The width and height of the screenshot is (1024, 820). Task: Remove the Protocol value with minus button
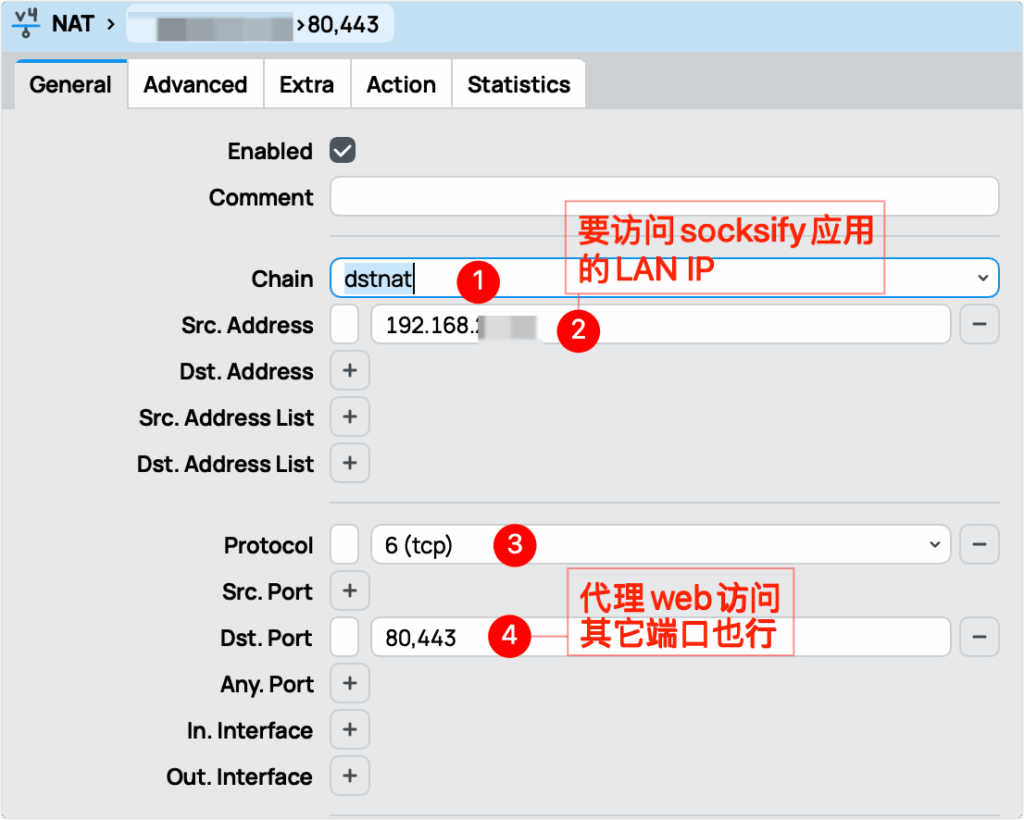(x=979, y=545)
